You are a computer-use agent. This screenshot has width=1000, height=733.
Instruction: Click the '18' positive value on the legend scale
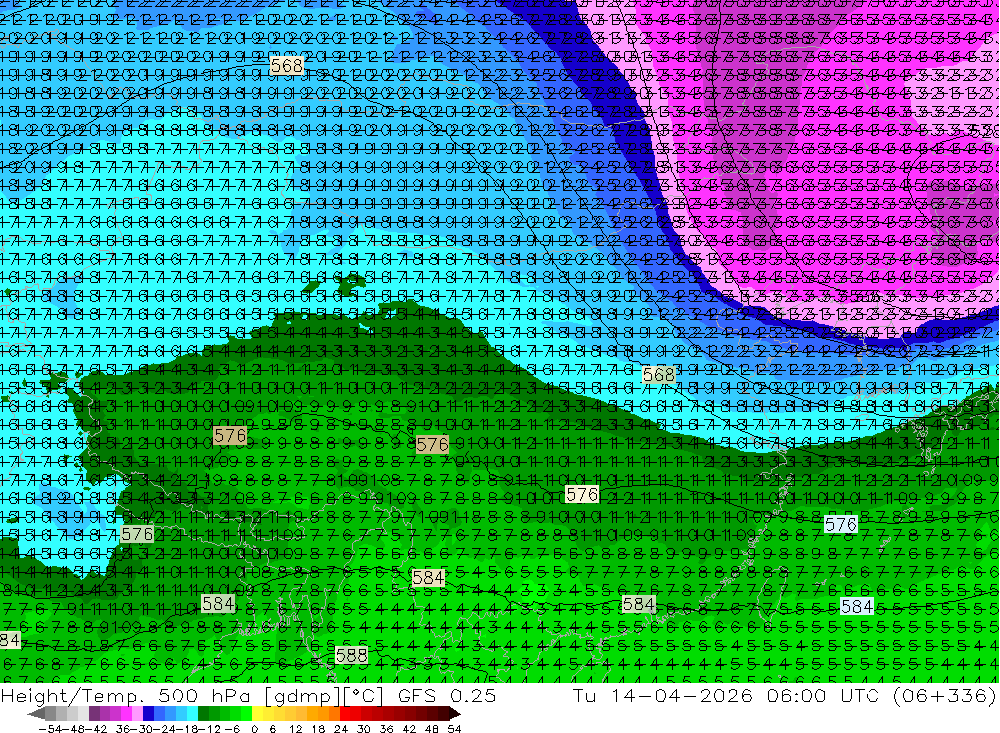point(317,729)
